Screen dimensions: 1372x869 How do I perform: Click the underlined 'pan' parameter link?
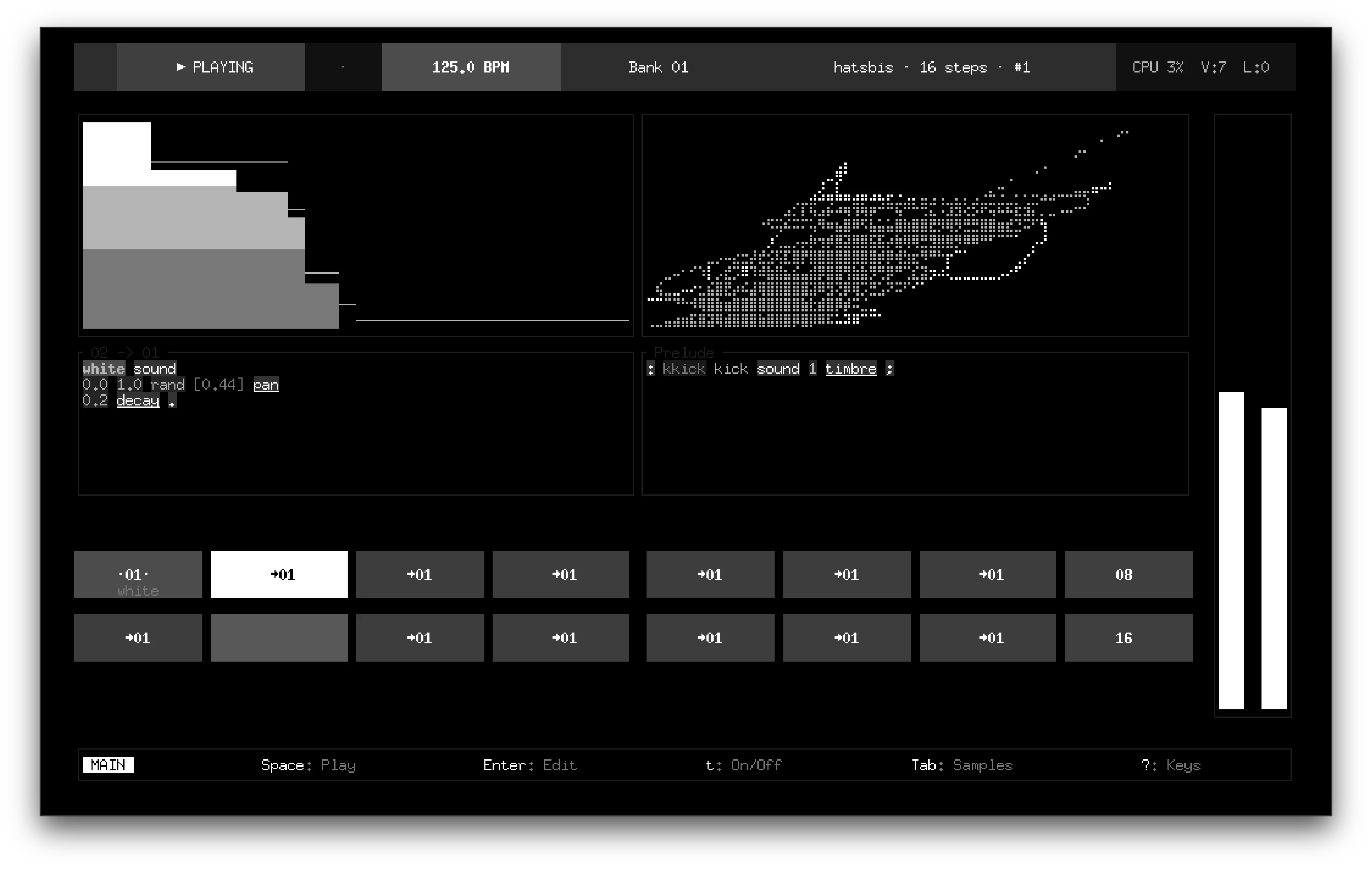266,385
